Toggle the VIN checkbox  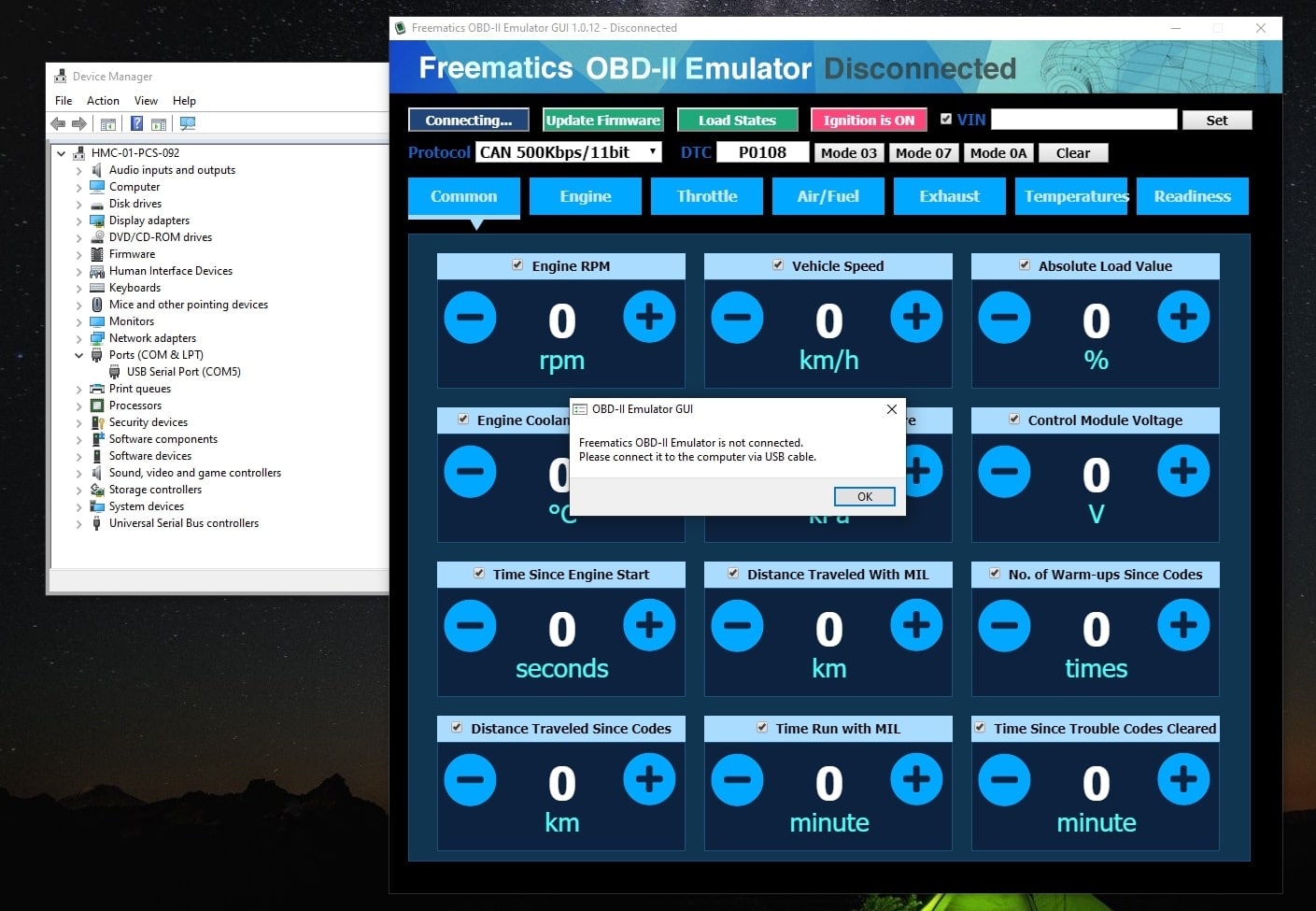click(x=946, y=120)
